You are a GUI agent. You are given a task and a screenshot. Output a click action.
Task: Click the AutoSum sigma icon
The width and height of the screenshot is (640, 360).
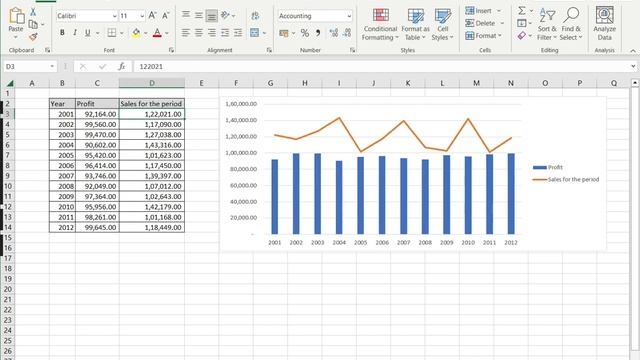(x=522, y=11)
